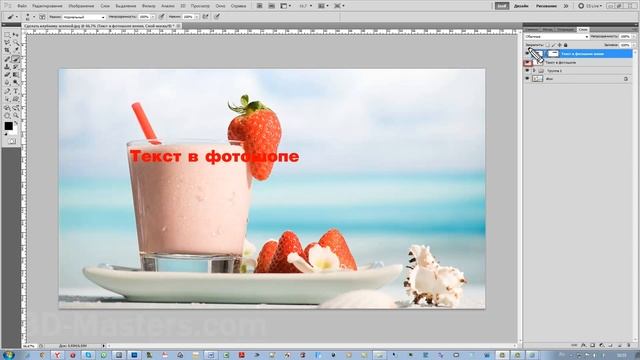The height and width of the screenshot is (360, 640).
Task: Expand the Группа 1 layer group
Action: [534, 71]
